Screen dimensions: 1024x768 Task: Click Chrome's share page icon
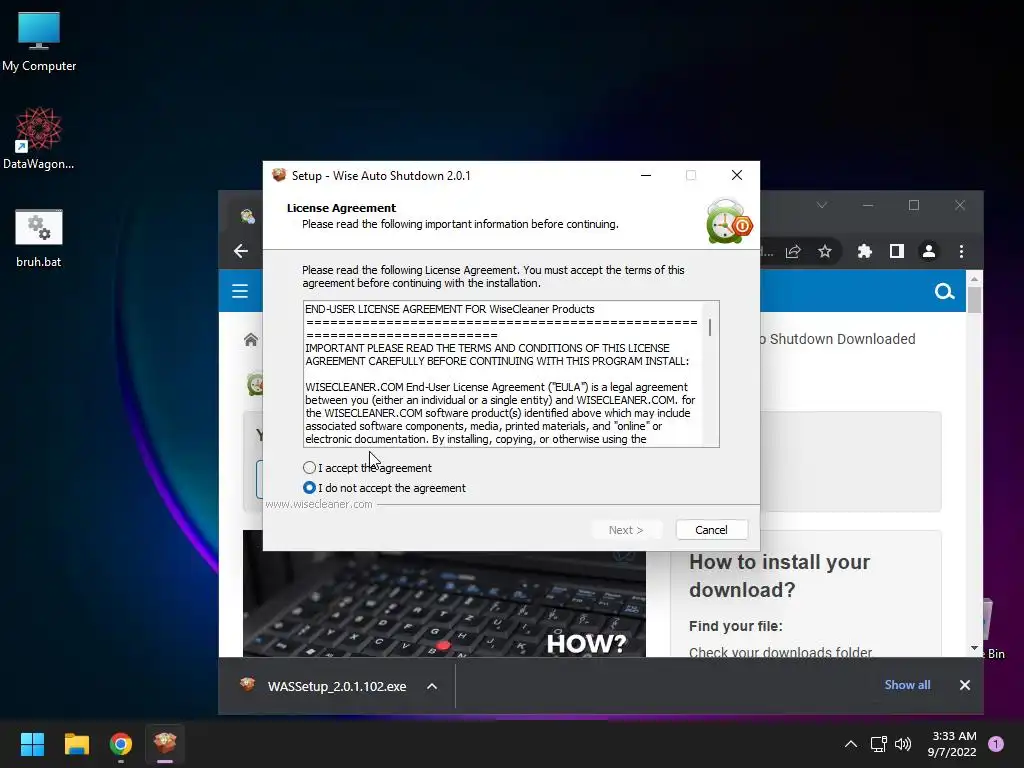pyautogui.click(x=793, y=251)
